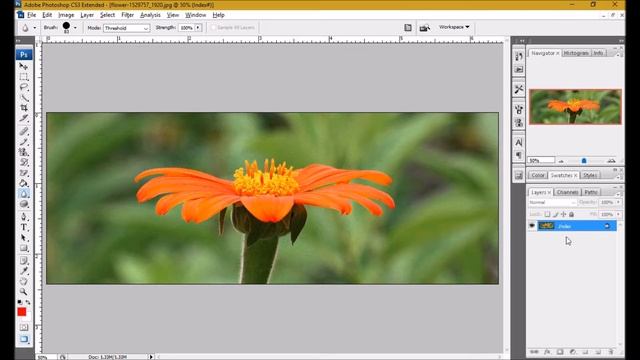This screenshot has width=640, height=360.
Task: Select the Eraser tool
Action: (x=24, y=173)
